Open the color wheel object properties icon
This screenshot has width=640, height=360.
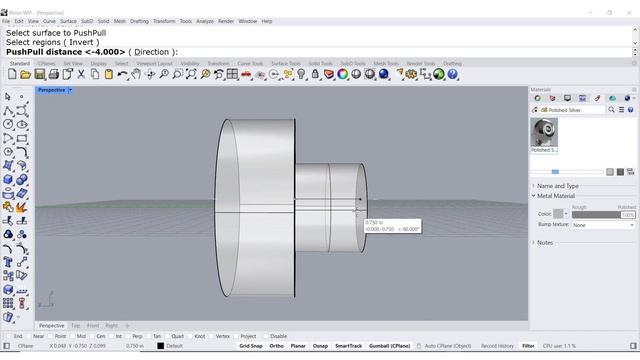[342, 74]
